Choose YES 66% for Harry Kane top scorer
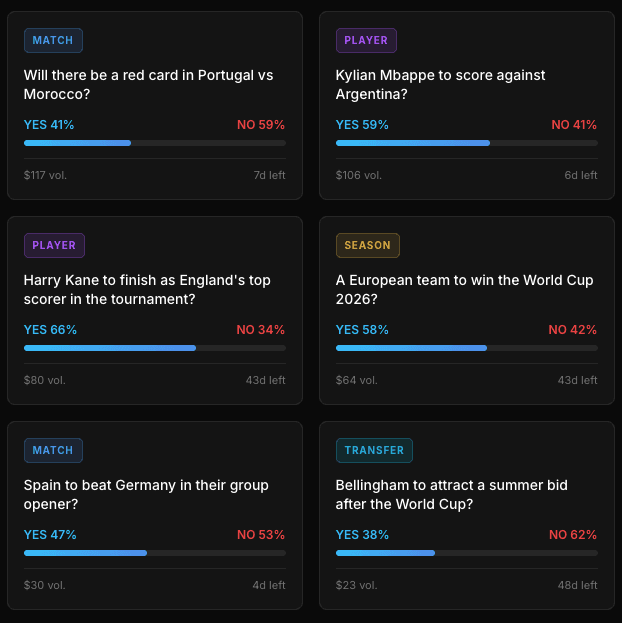This screenshot has width=622, height=623. coord(50,330)
